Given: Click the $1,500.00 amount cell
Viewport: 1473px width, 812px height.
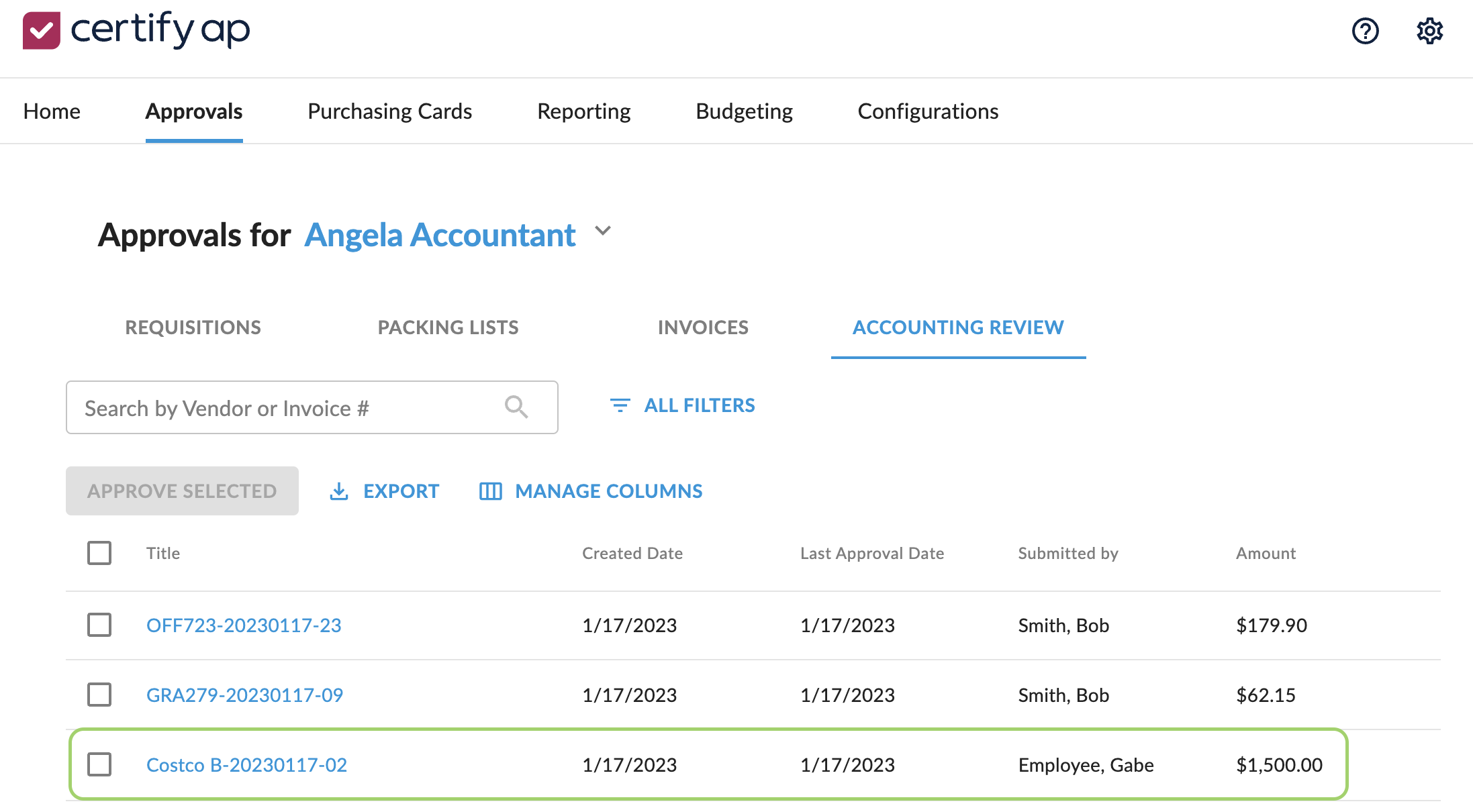Looking at the screenshot, I should tap(1280, 765).
